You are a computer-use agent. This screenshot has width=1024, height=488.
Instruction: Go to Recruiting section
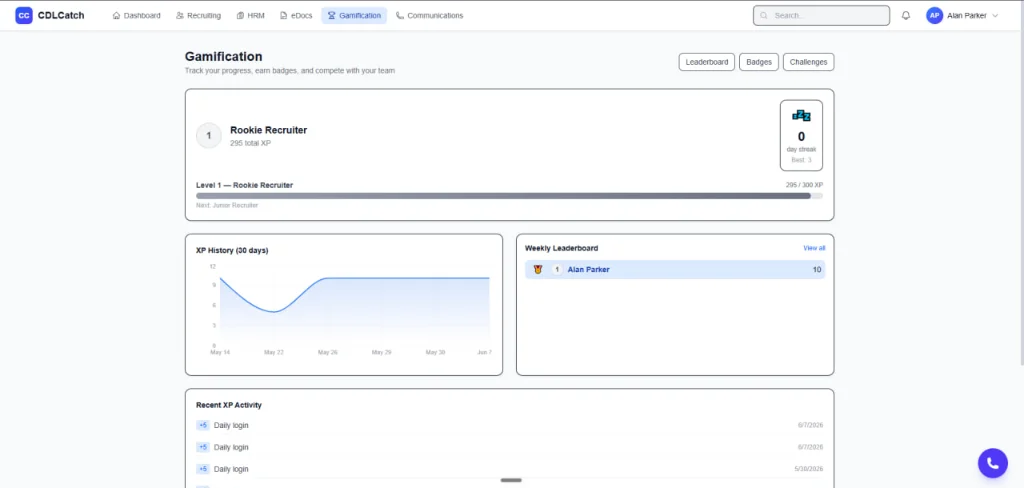pos(199,16)
